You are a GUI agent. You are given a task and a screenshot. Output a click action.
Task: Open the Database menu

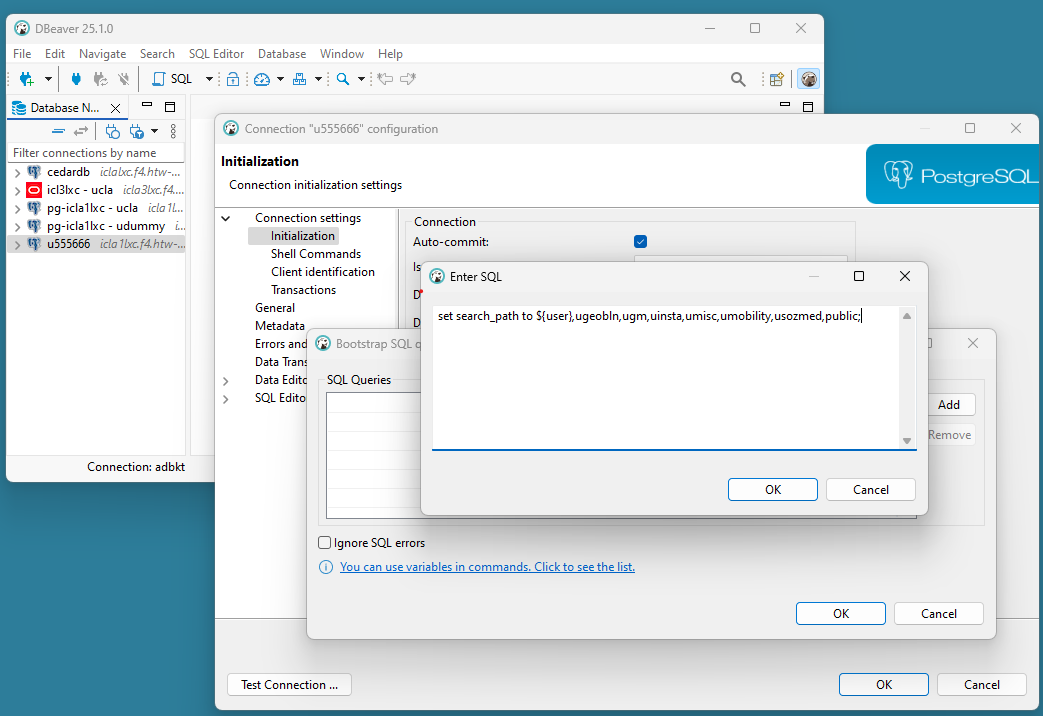pyautogui.click(x=282, y=54)
